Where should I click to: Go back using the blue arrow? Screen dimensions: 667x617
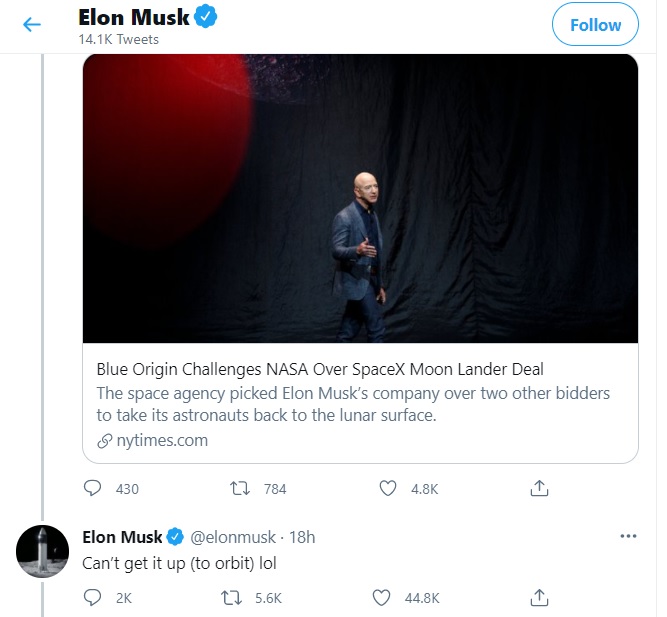click(x=32, y=24)
